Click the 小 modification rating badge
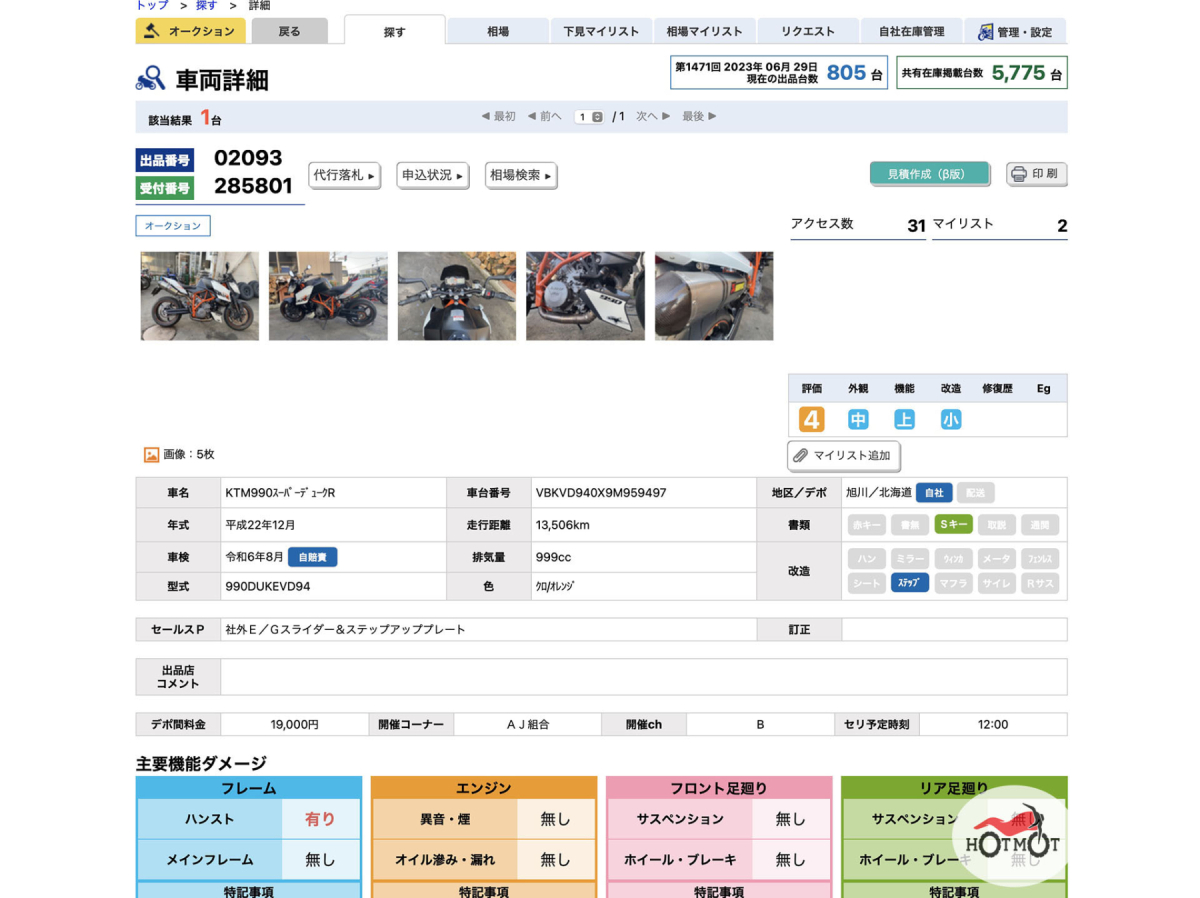This screenshot has height=898, width=1200. [x=951, y=419]
